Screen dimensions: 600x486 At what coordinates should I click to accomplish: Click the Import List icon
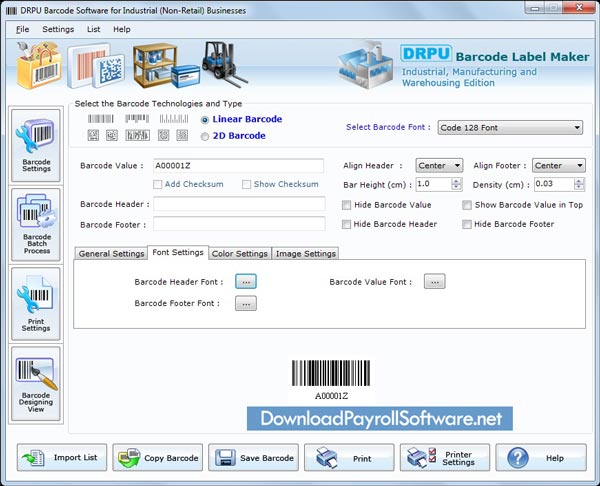click(33, 458)
